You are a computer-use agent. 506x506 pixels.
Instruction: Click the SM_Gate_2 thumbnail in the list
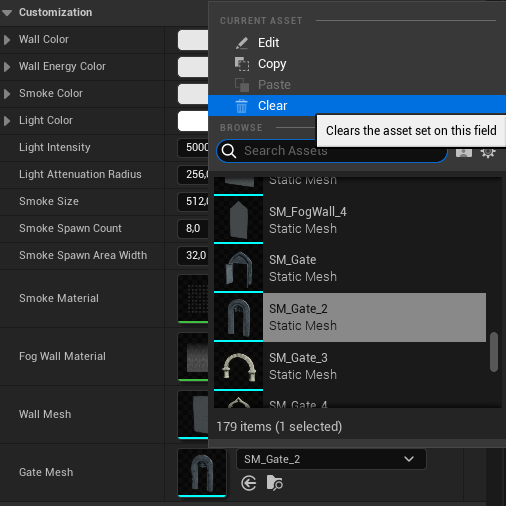click(x=238, y=317)
